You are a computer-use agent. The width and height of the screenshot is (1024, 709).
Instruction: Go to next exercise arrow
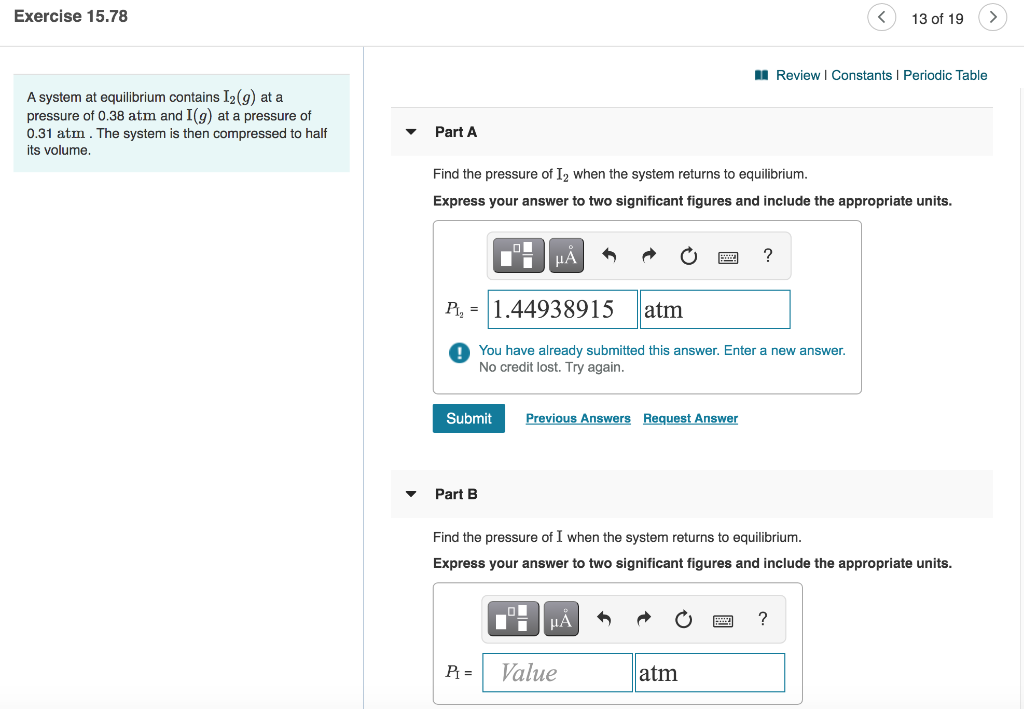993,17
